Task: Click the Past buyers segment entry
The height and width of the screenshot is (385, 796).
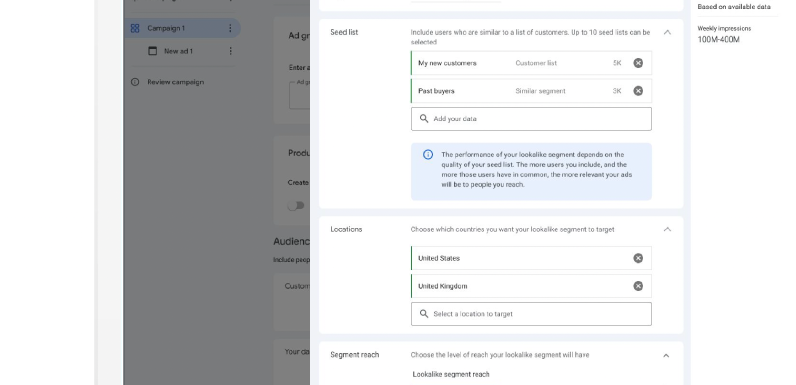Action: [x=531, y=91]
